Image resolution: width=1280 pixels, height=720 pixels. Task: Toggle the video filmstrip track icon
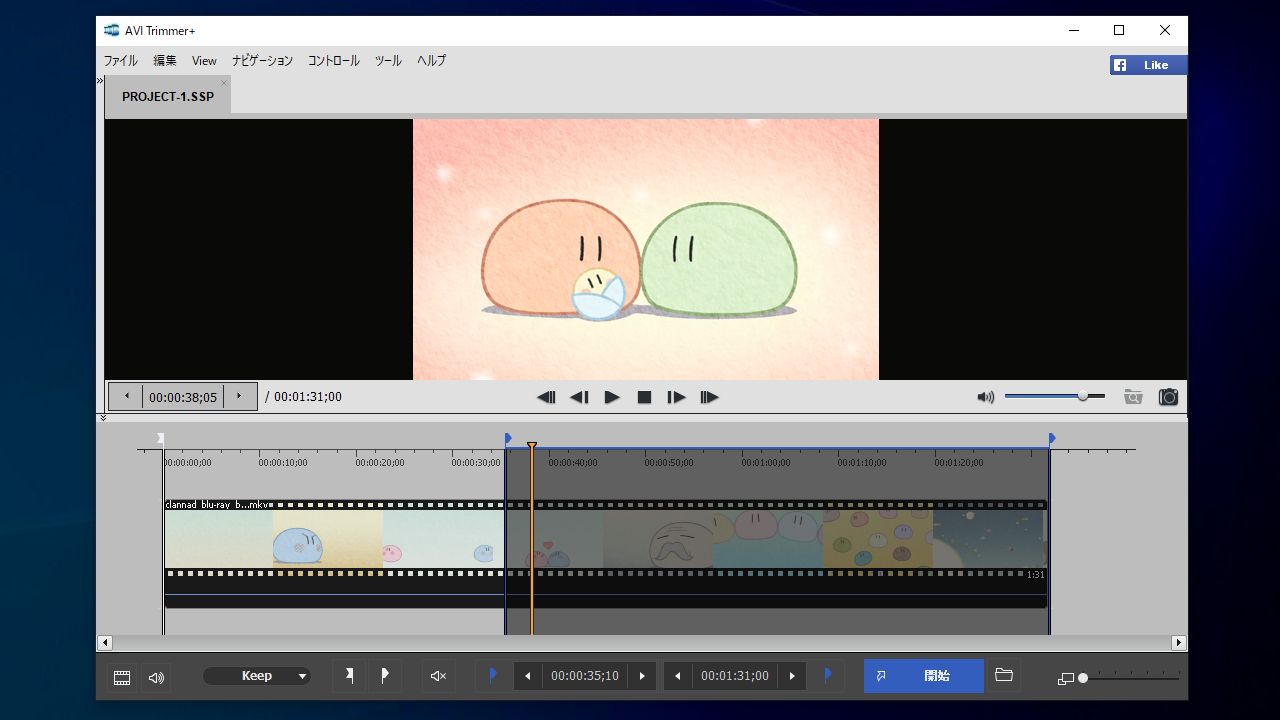[122, 677]
